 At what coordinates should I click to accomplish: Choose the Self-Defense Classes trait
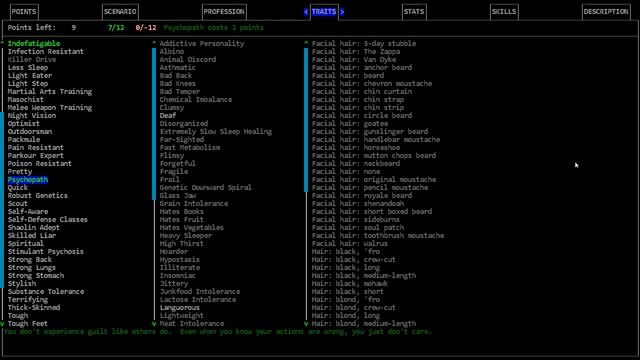[x=48, y=220]
